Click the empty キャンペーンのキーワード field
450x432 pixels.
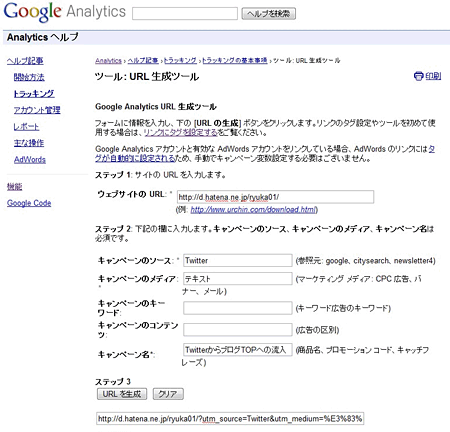(238, 308)
